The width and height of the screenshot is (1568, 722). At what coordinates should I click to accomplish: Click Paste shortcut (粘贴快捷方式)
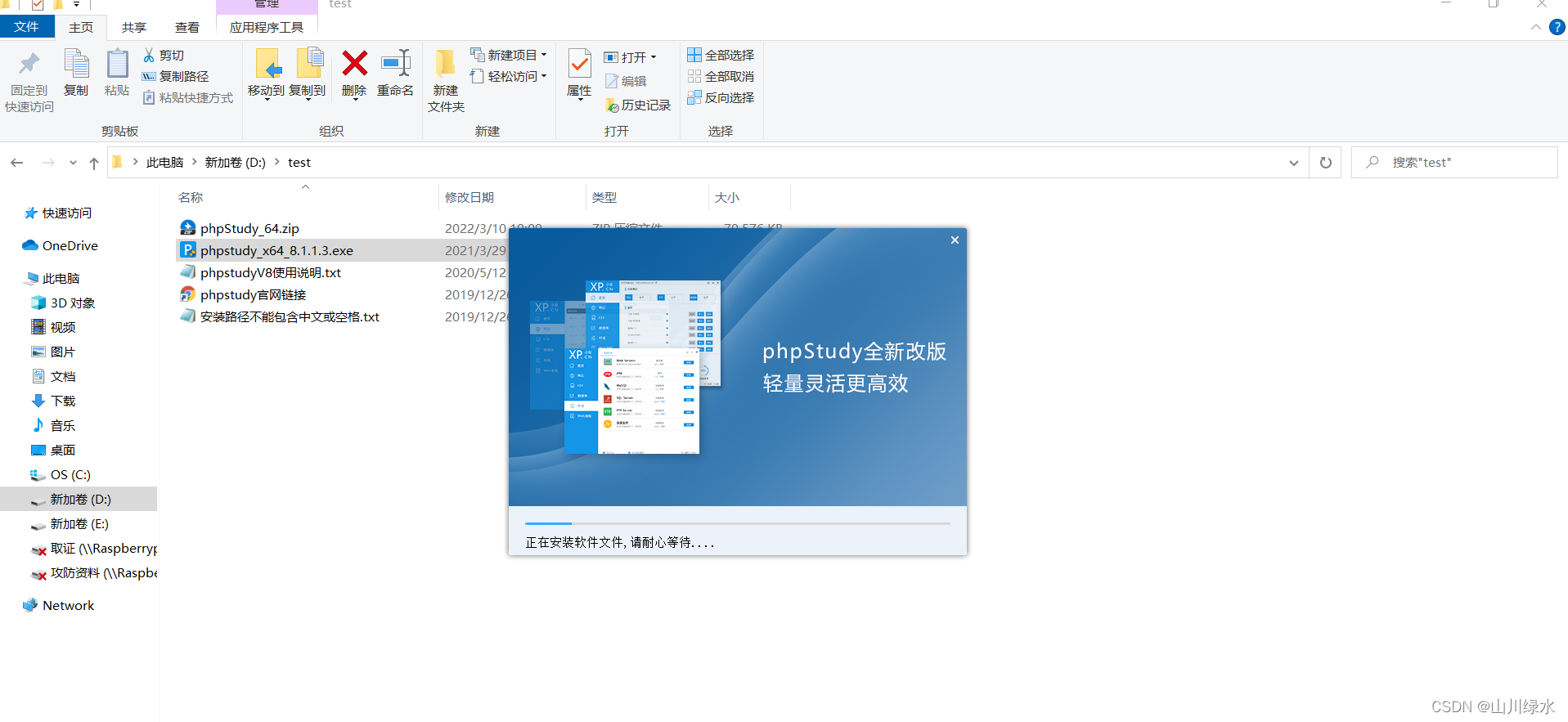(188, 97)
